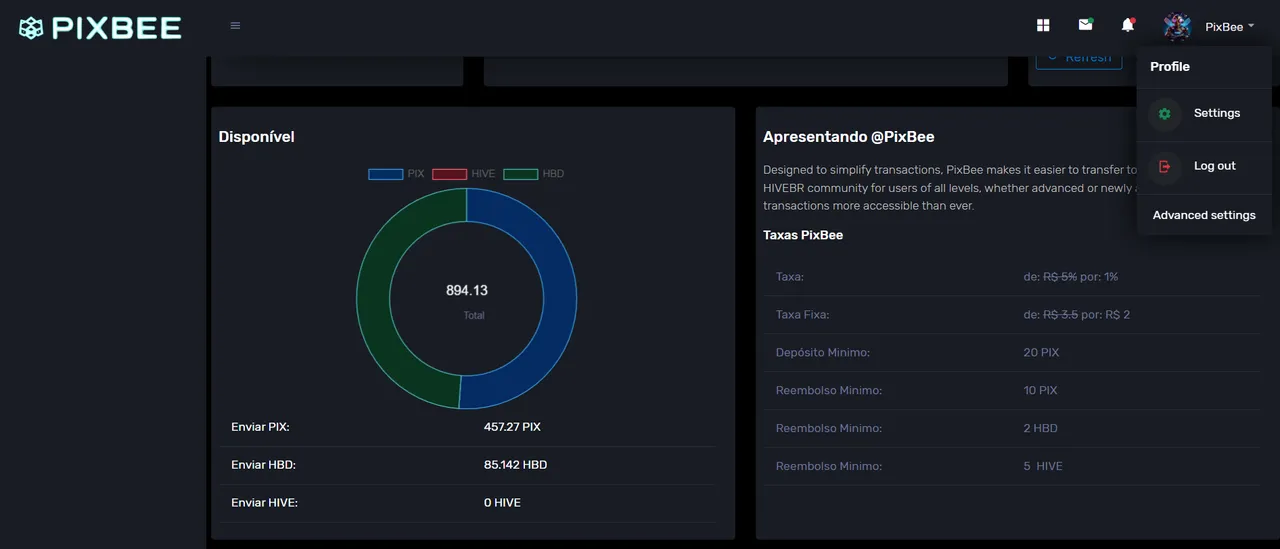The height and width of the screenshot is (549, 1280).
Task: Click the Refresh button
Action: pyautogui.click(x=1079, y=58)
